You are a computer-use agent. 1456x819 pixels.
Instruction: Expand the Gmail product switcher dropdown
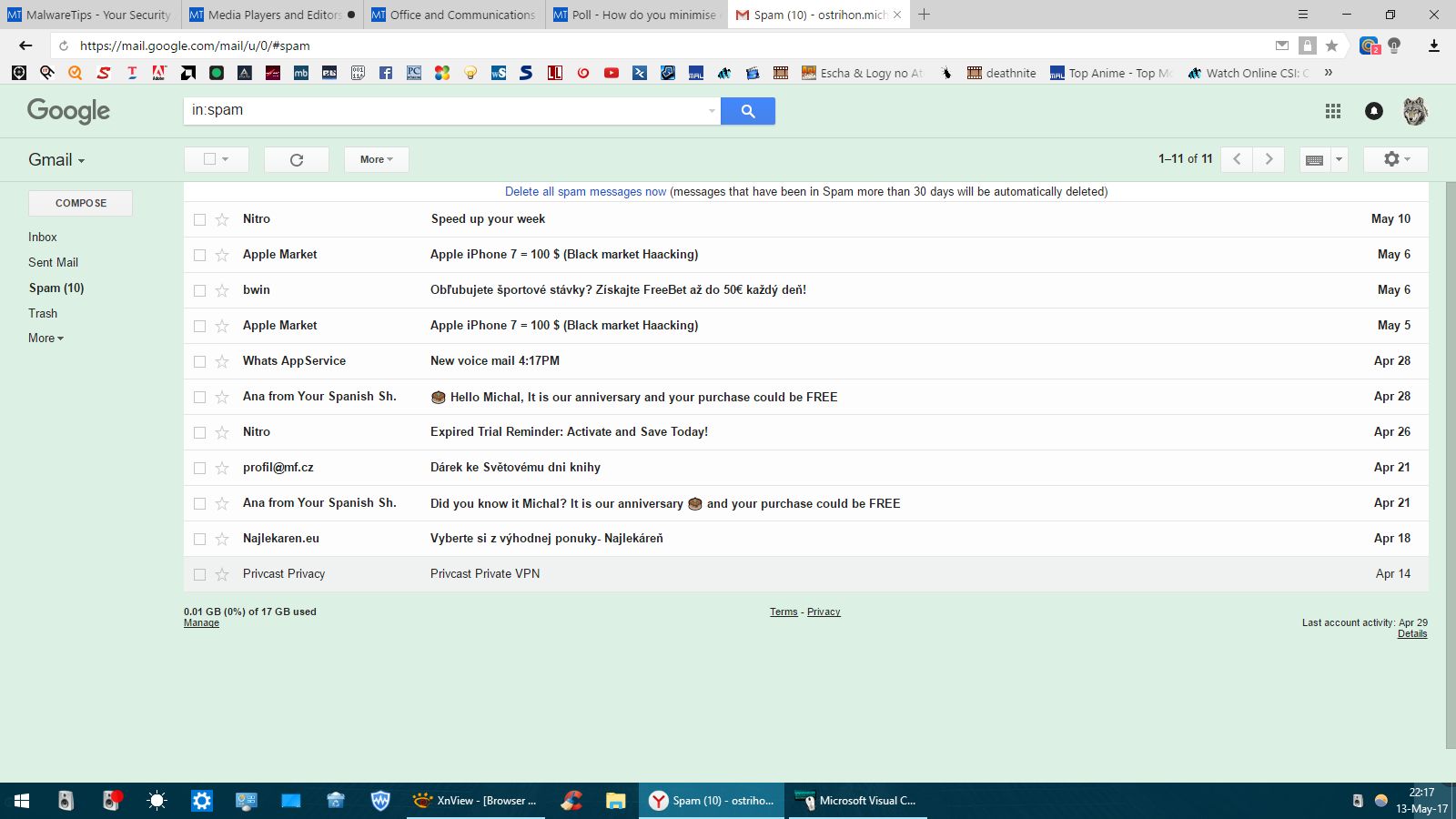(56, 160)
